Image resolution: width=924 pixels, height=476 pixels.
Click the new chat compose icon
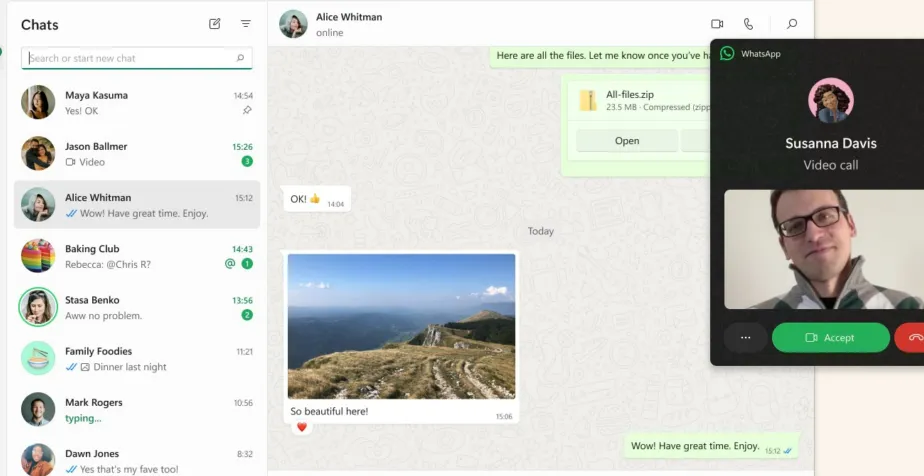pos(215,24)
